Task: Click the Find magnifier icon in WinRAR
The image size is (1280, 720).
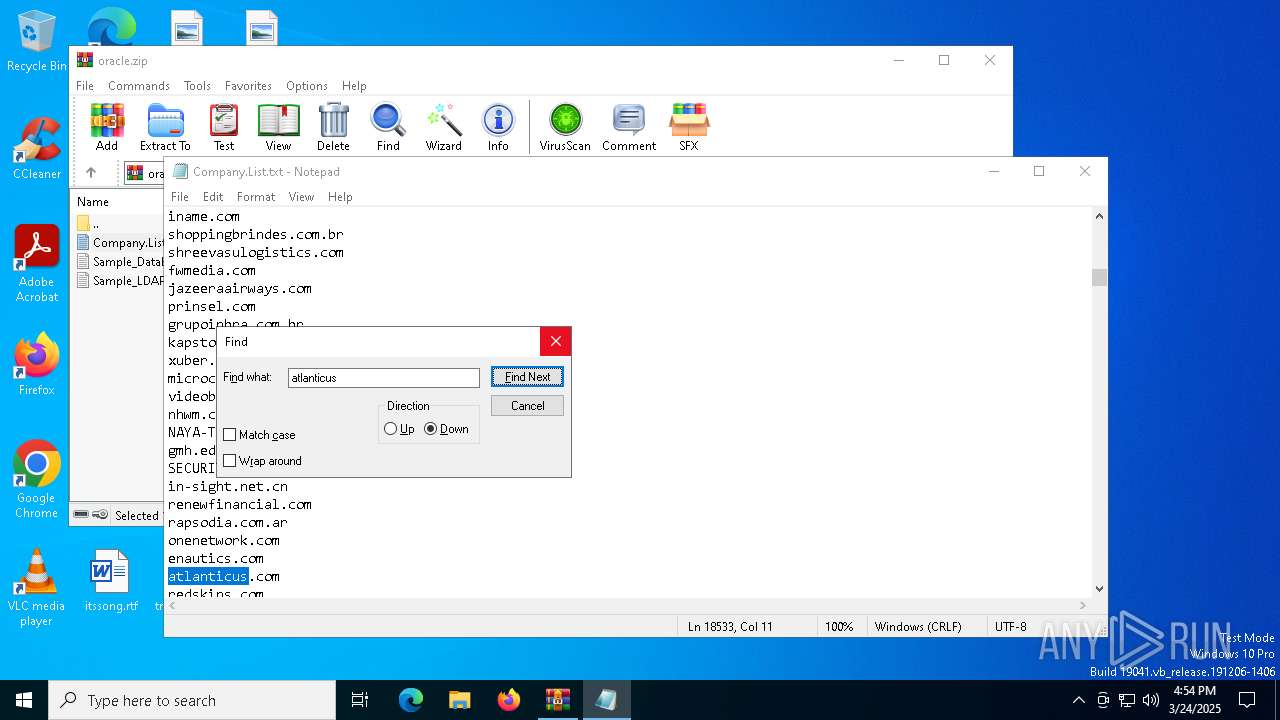Action: 388,127
